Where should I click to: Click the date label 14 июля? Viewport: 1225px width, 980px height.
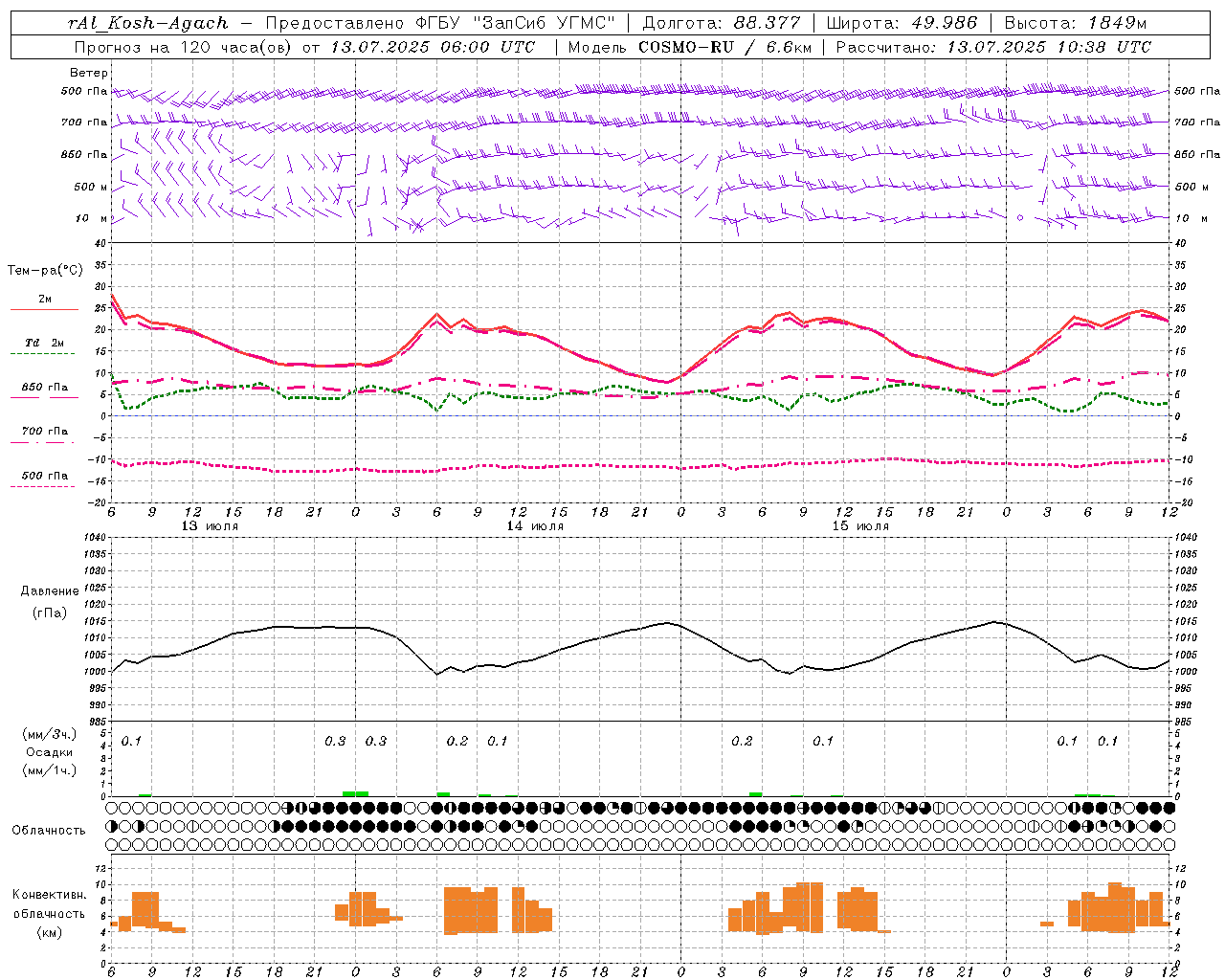click(535, 526)
